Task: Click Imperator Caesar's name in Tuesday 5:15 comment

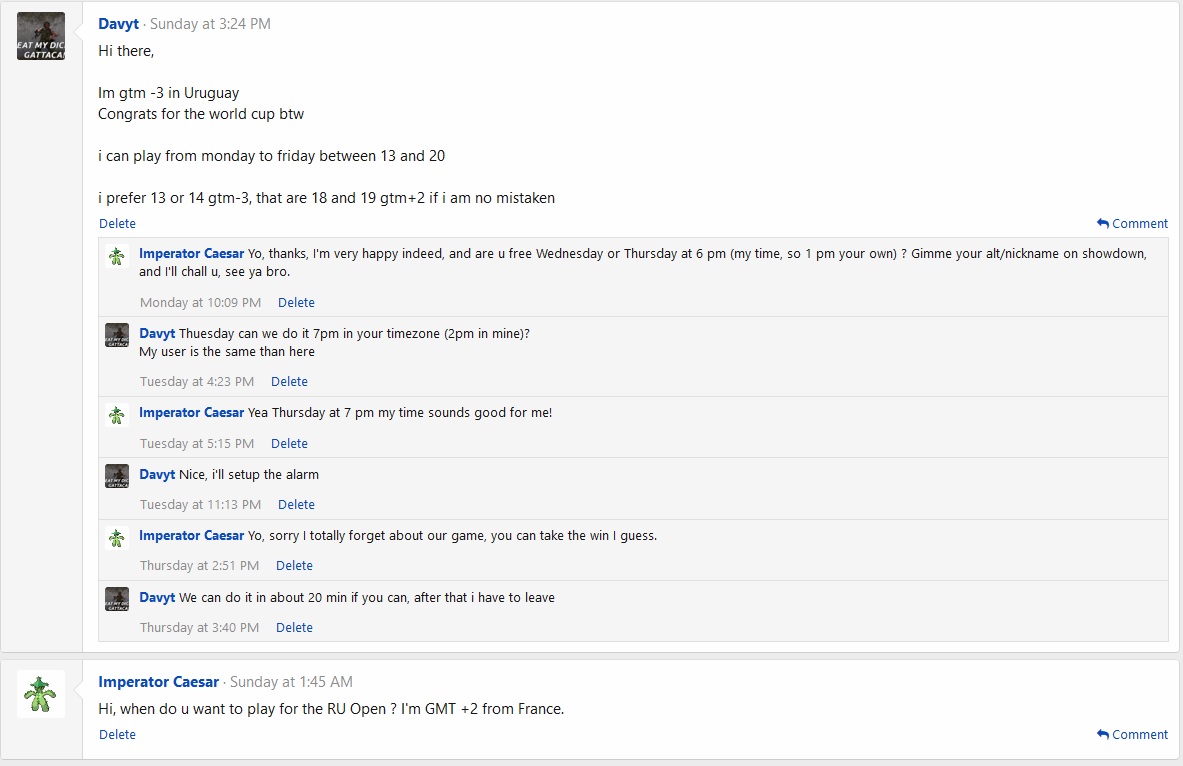Action: (x=191, y=413)
